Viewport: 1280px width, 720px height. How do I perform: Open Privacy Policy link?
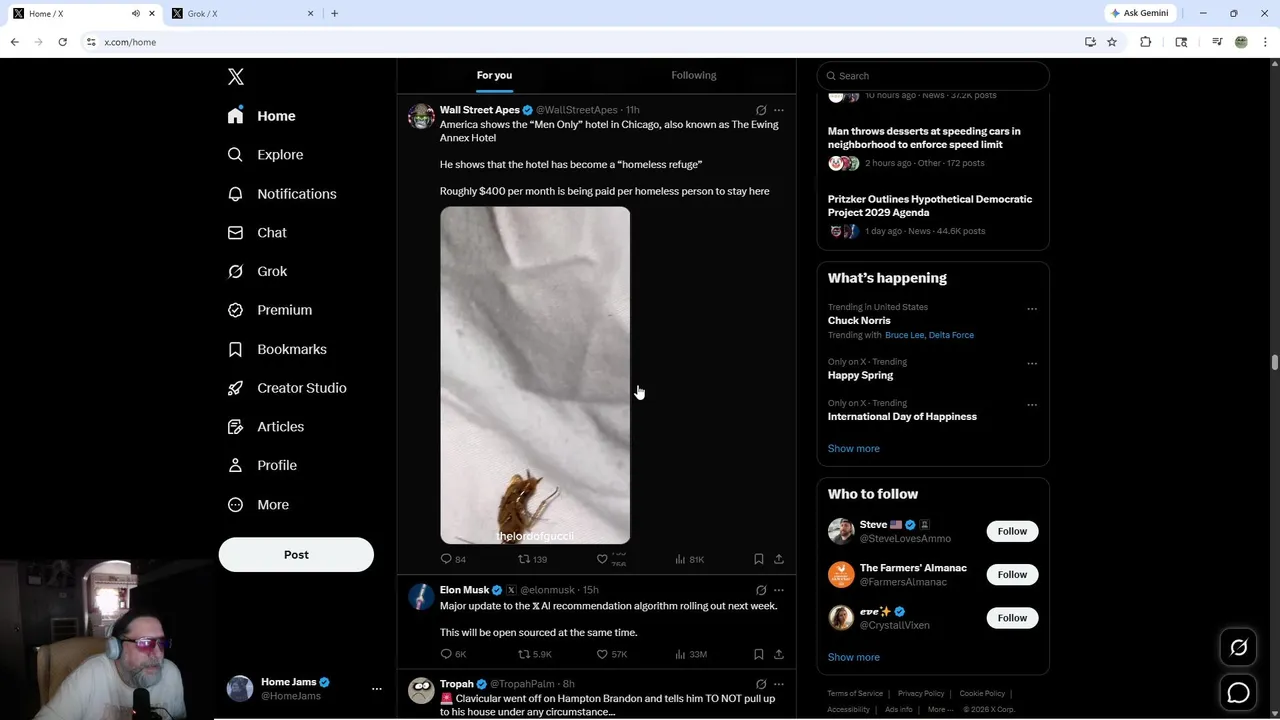click(x=921, y=693)
